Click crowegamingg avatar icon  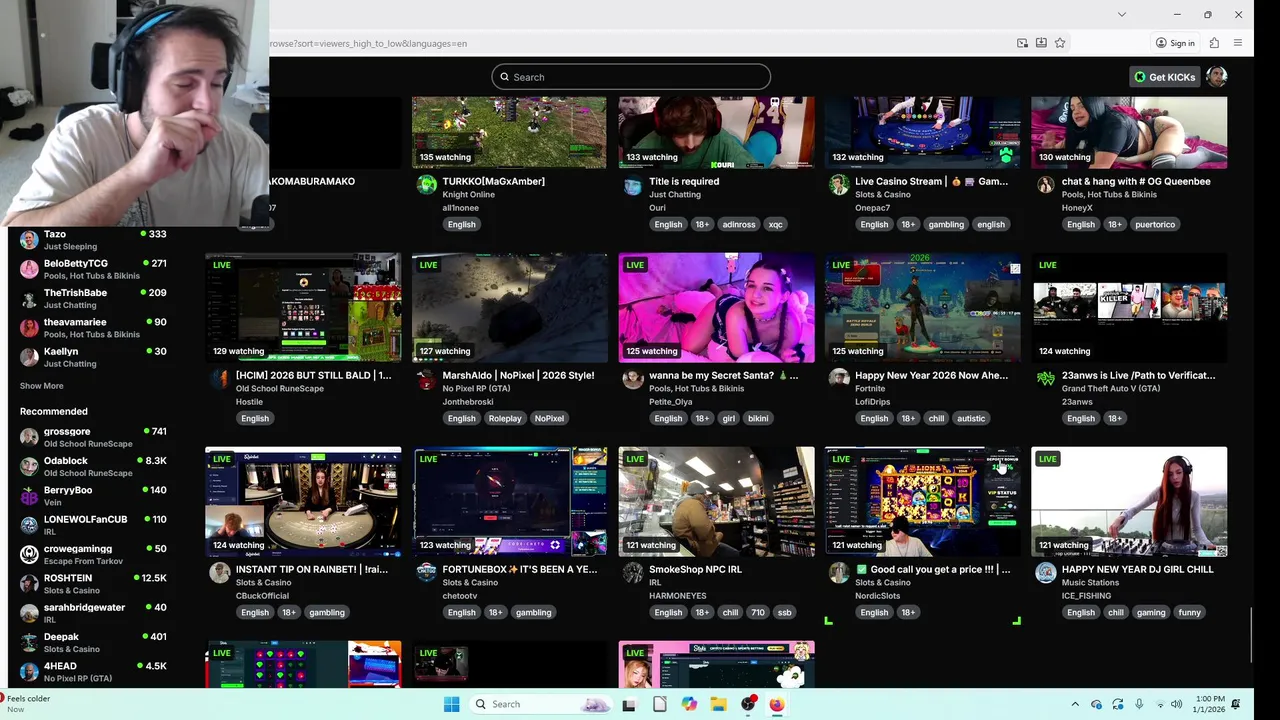coord(29,554)
